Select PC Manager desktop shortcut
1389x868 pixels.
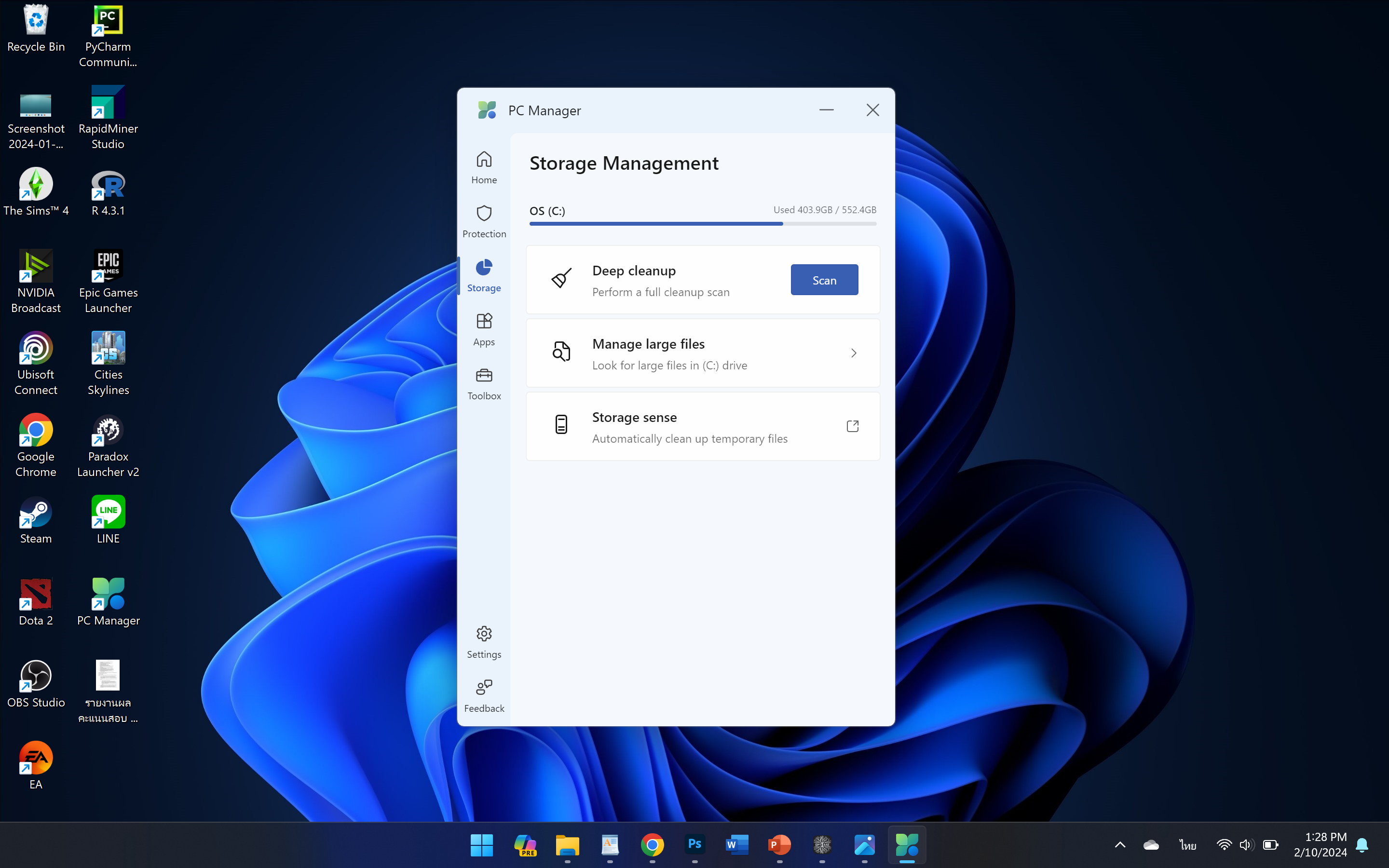pyautogui.click(x=108, y=602)
